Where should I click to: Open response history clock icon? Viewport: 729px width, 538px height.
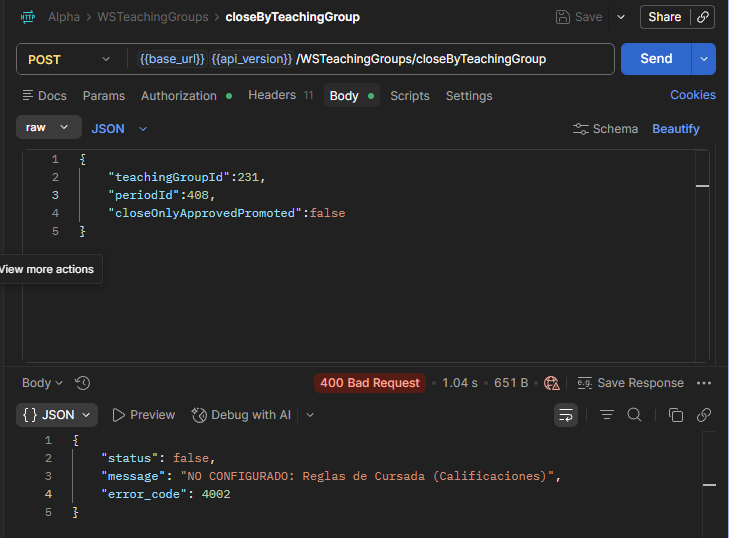(82, 383)
